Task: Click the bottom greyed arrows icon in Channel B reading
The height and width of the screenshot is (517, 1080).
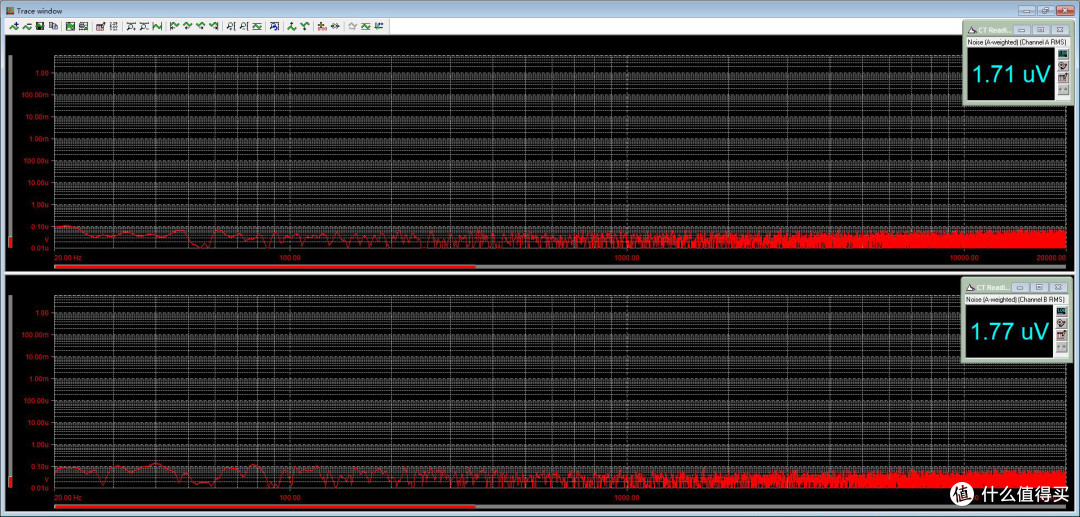Action: [x=1063, y=347]
